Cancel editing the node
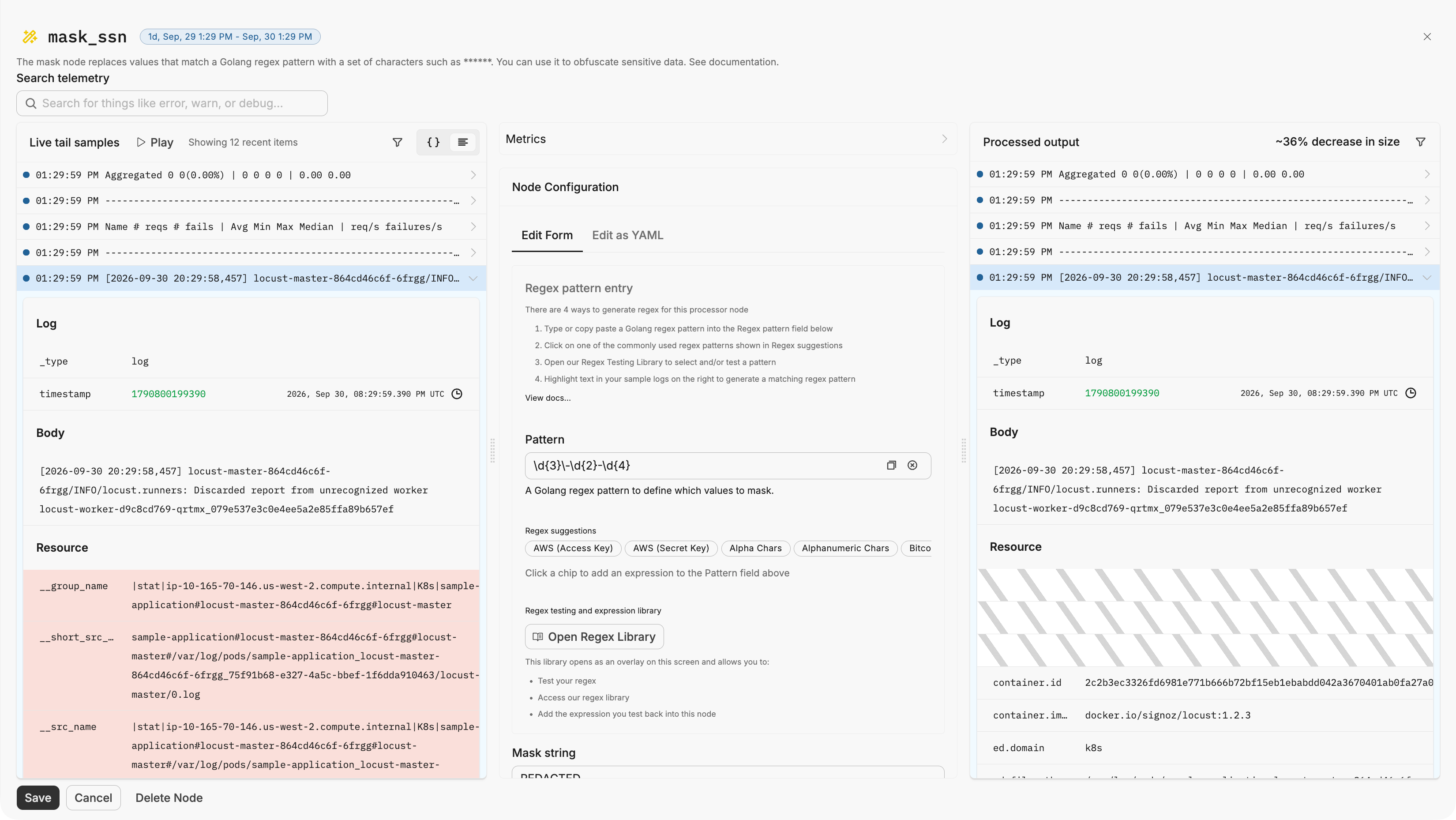 click(93, 797)
